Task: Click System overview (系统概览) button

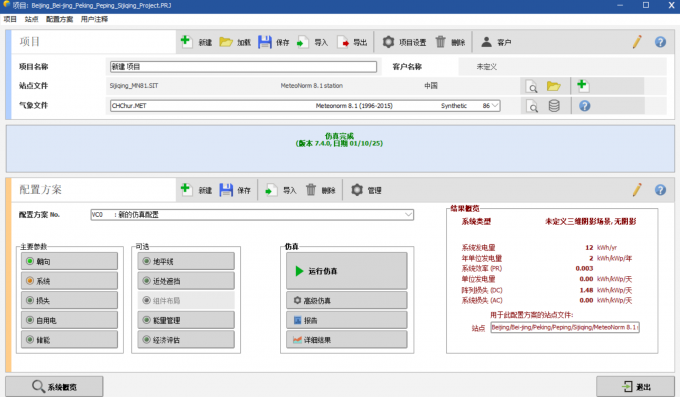Action: 54,386
